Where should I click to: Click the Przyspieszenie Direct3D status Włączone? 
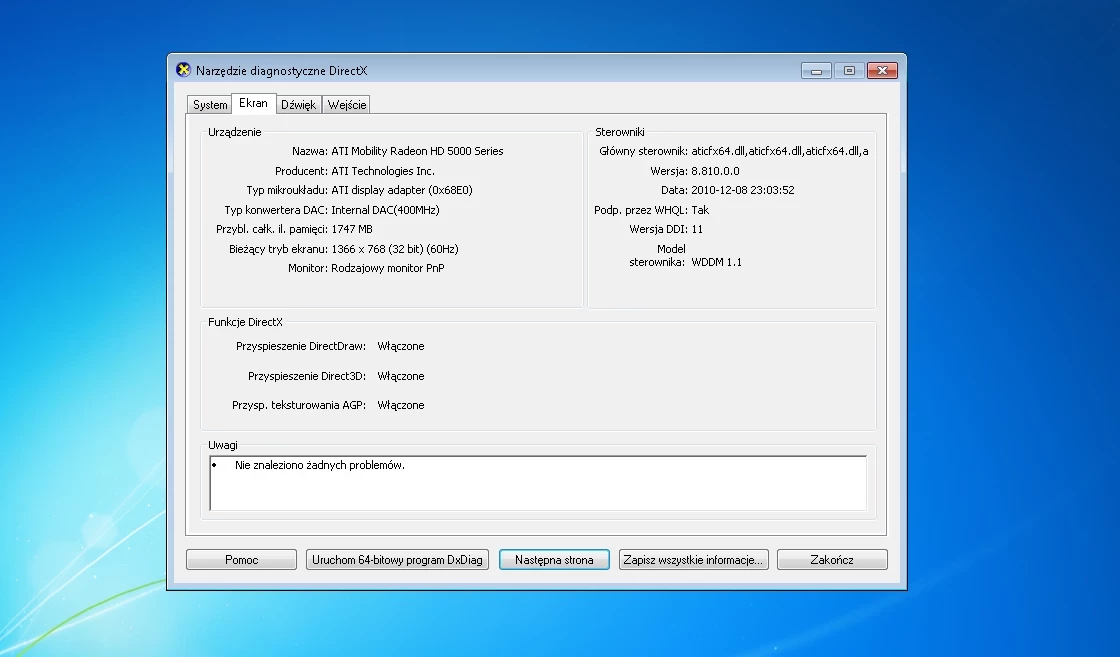coord(404,376)
